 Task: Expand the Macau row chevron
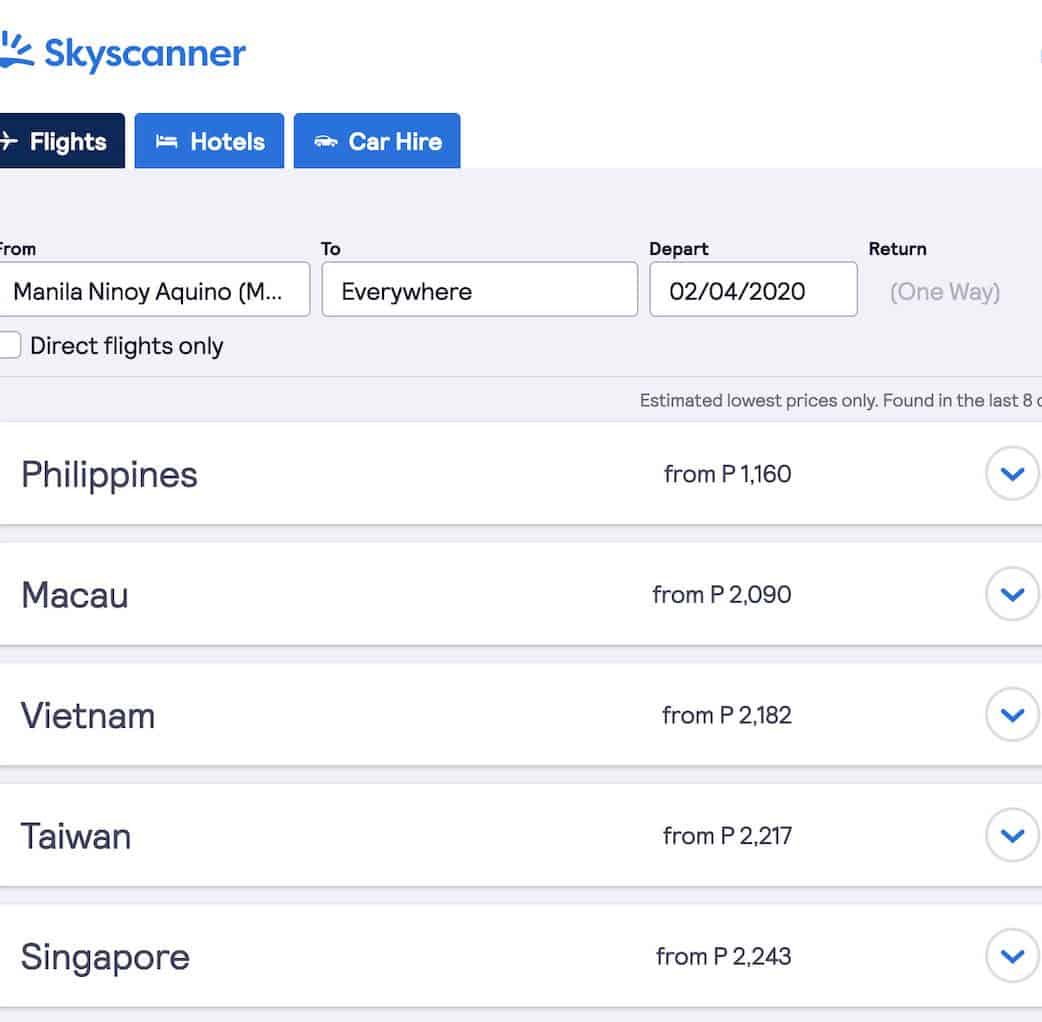(x=1012, y=595)
